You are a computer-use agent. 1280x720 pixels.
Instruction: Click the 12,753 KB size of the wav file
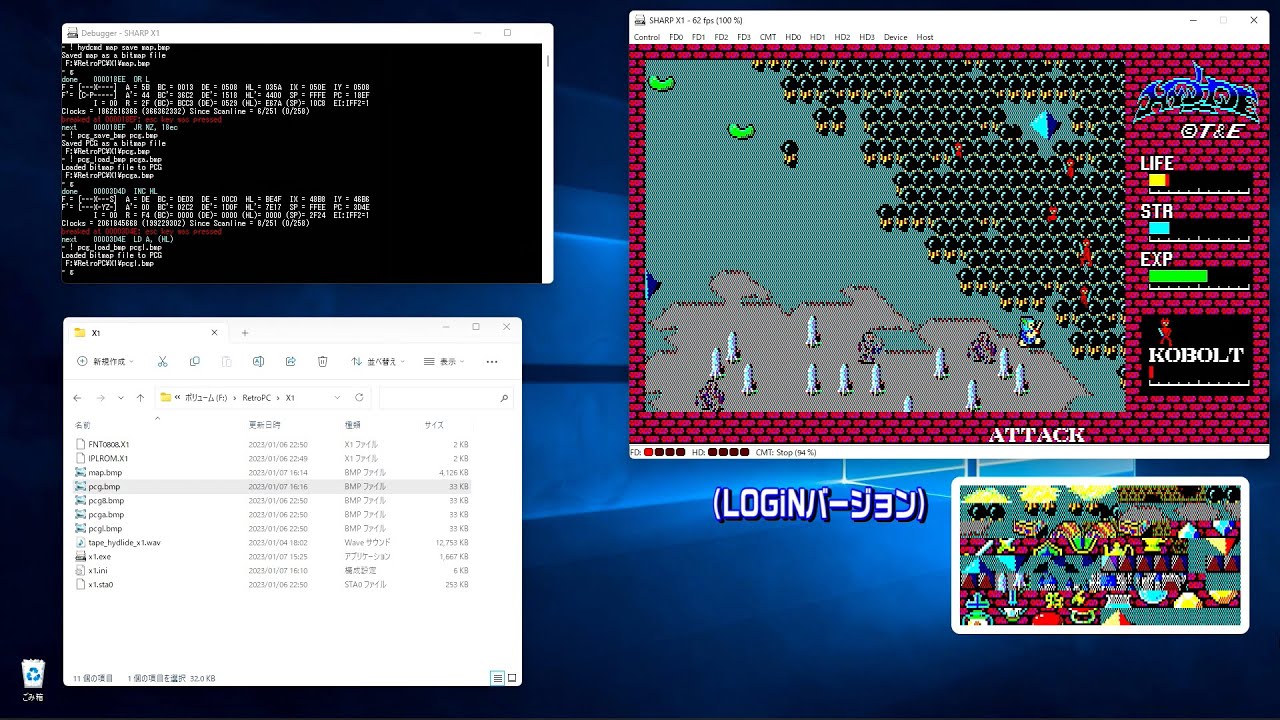pyautogui.click(x=452, y=542)
